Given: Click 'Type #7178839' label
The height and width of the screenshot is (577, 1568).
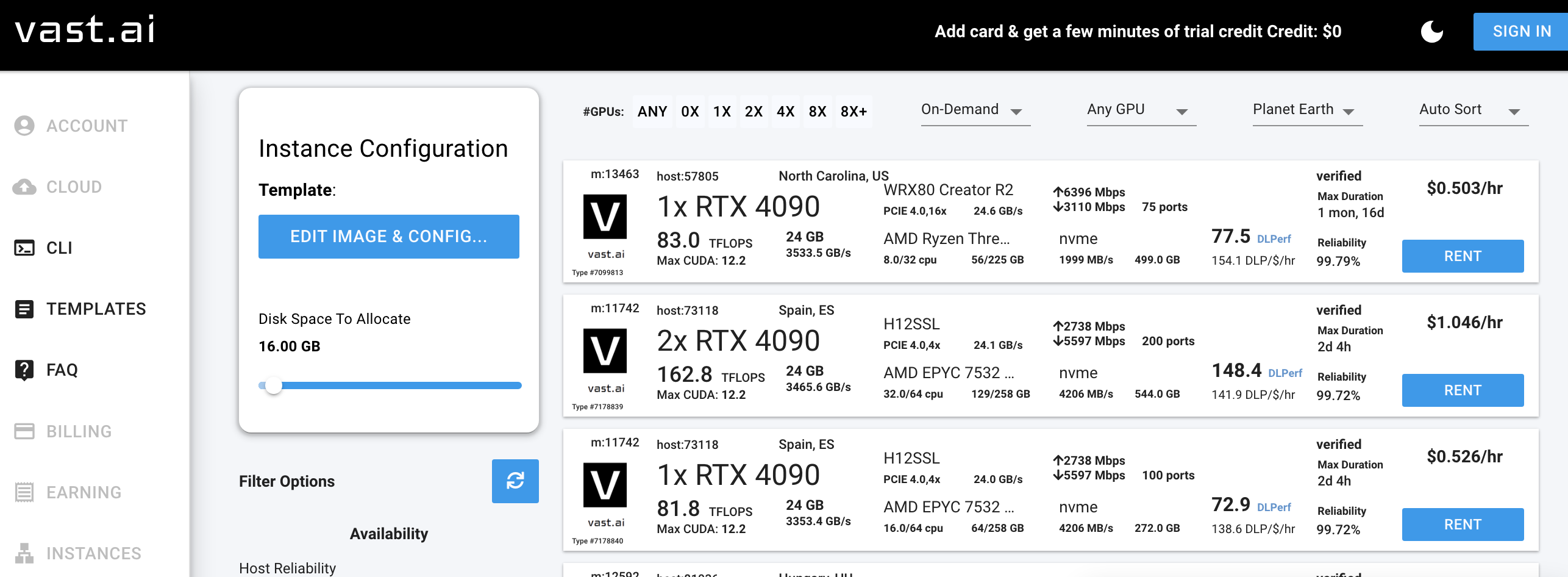Looking at the screenshot, I should pyautogui.click(x=597, y=407).
